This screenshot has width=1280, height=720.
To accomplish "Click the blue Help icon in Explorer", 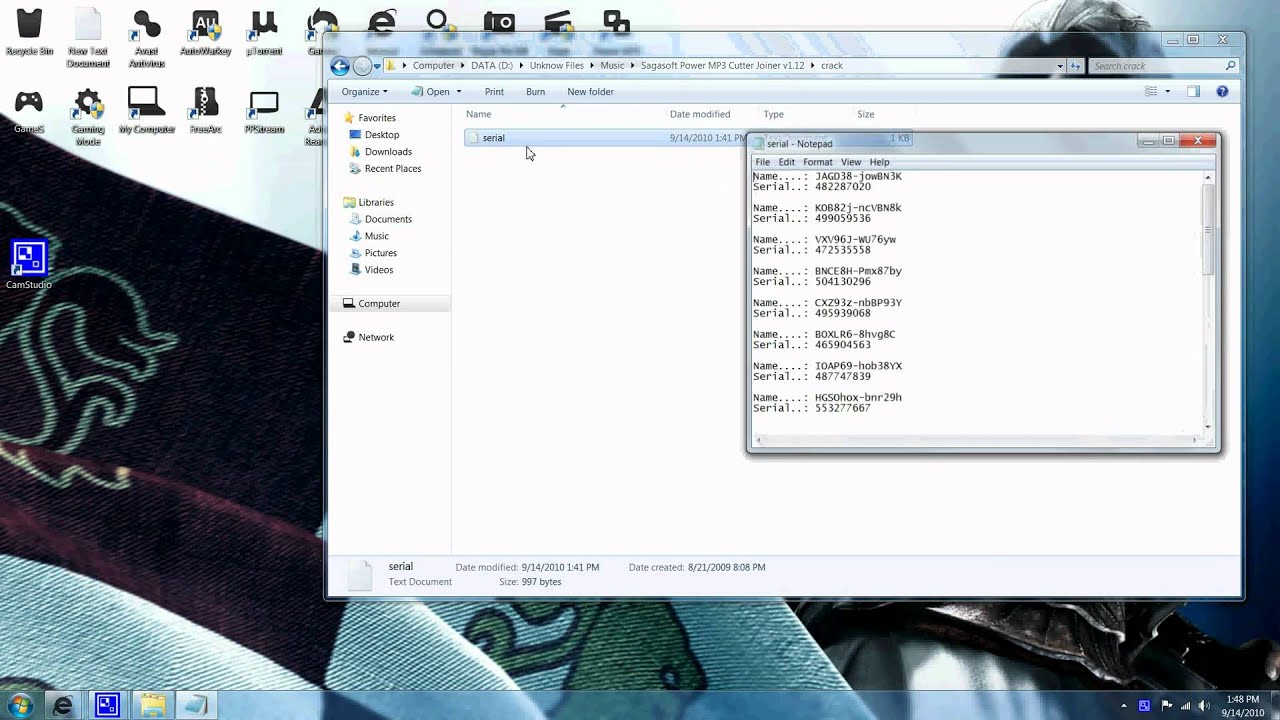I will tap(1222, 92).
